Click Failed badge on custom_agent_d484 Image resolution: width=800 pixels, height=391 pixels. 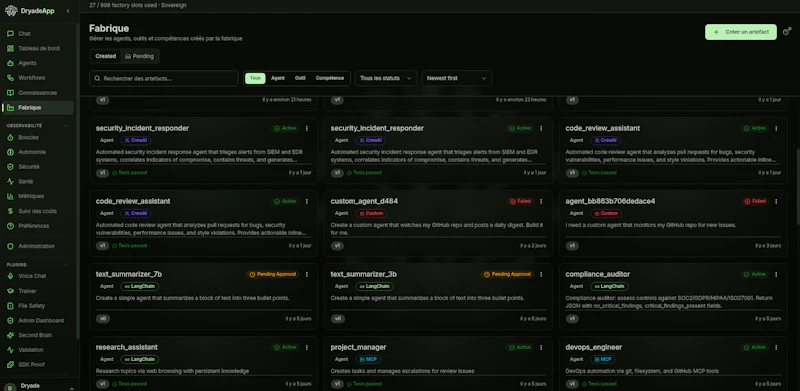[x=520, y=201]
